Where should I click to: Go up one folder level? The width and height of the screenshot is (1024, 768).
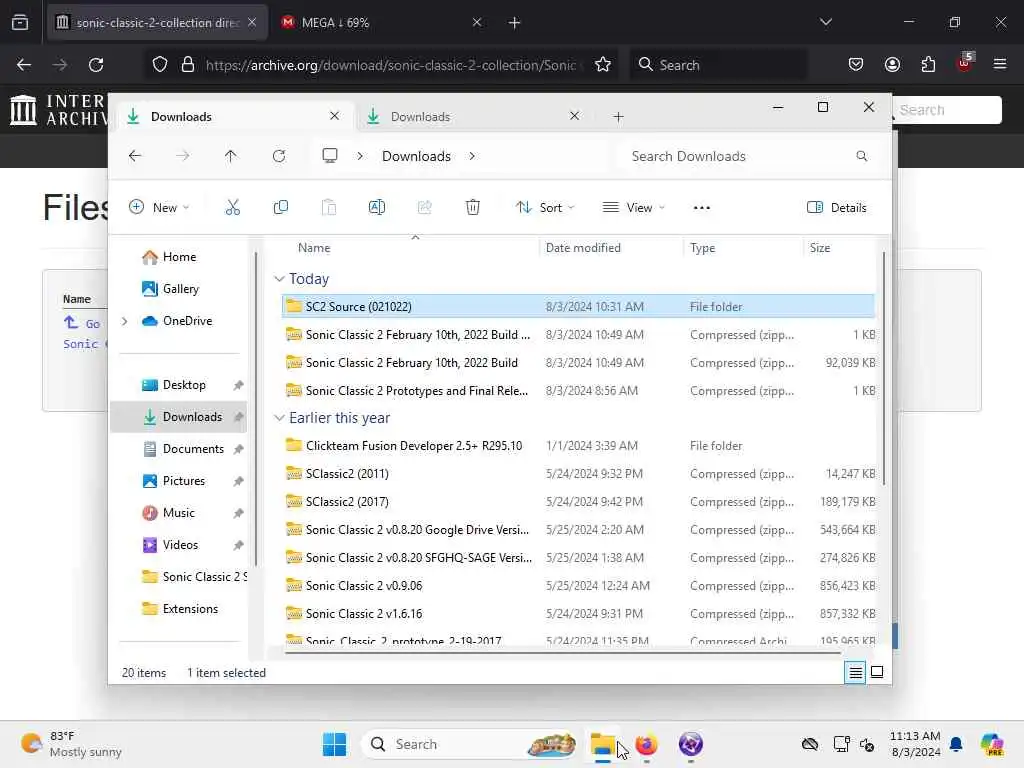click(231, 156)
